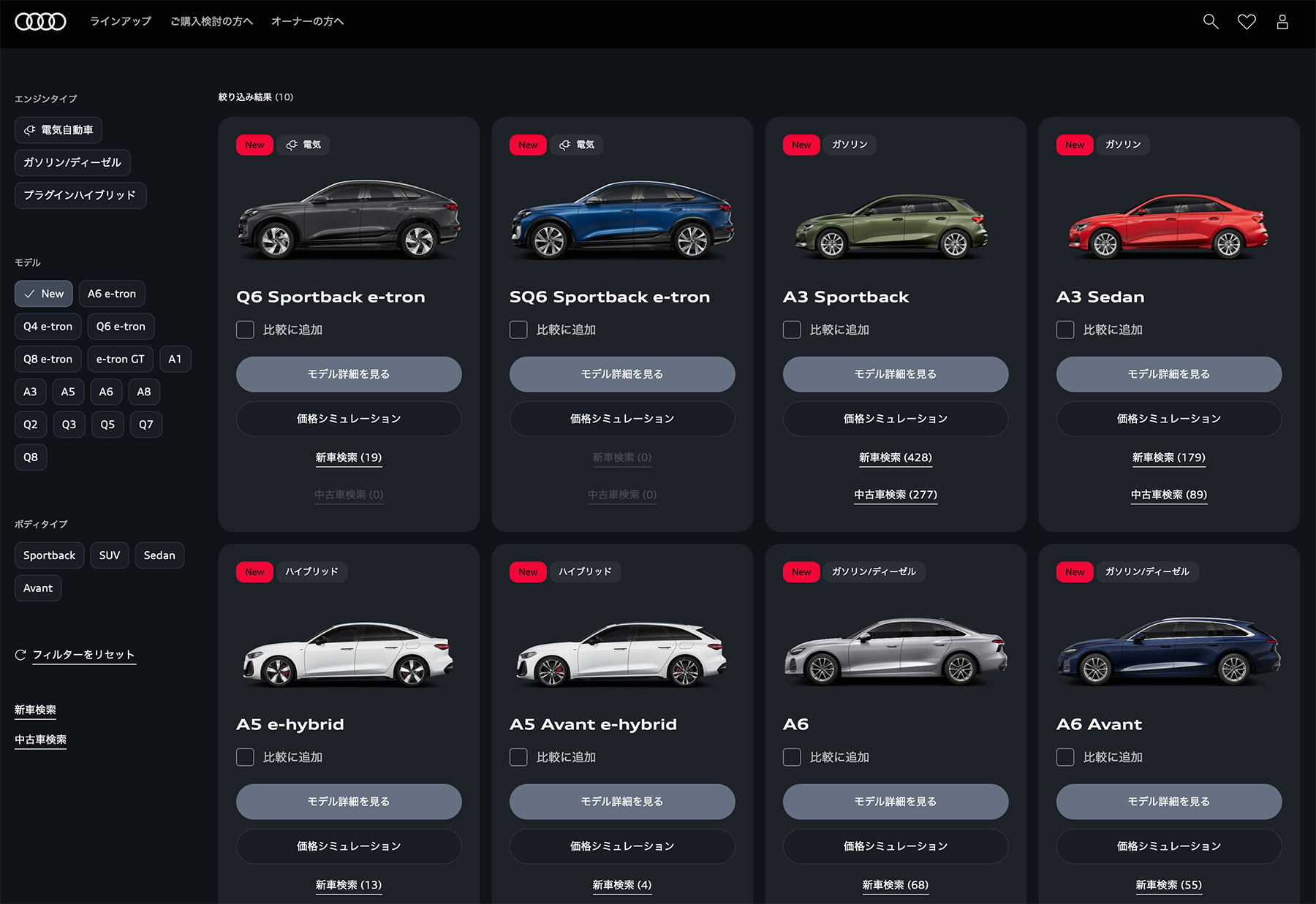The width and height of the screenshot is (1316, 904).
Task: Click the Audi four-rings logo
Action: (x=40, y=21)
